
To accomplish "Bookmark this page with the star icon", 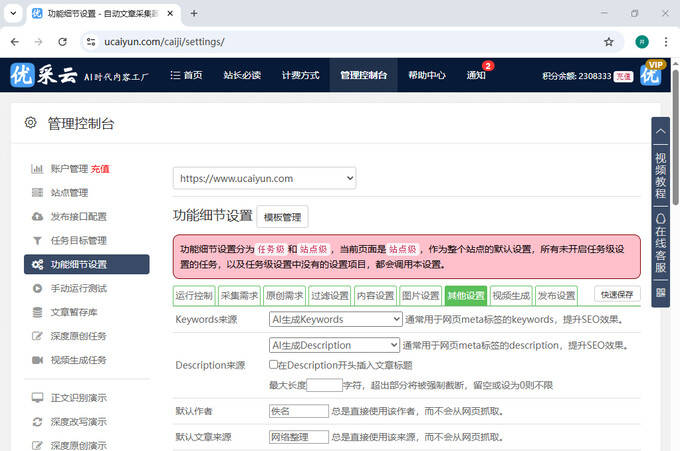I will [608, 42].
